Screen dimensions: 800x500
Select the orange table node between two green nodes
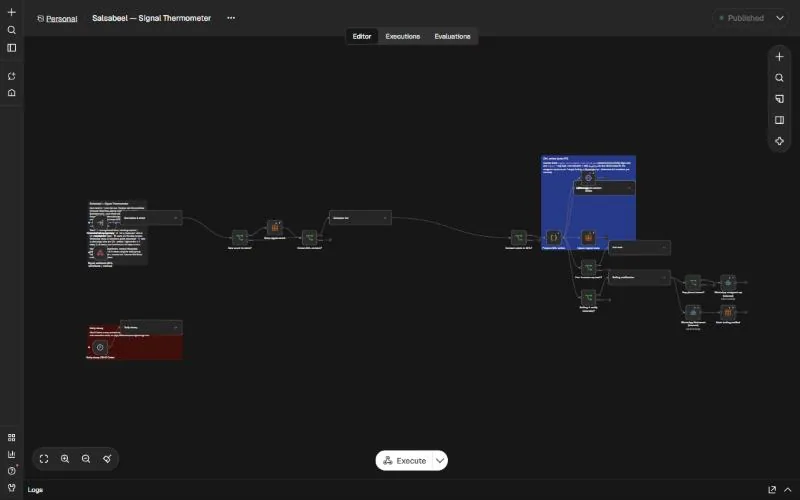(275, 228)
